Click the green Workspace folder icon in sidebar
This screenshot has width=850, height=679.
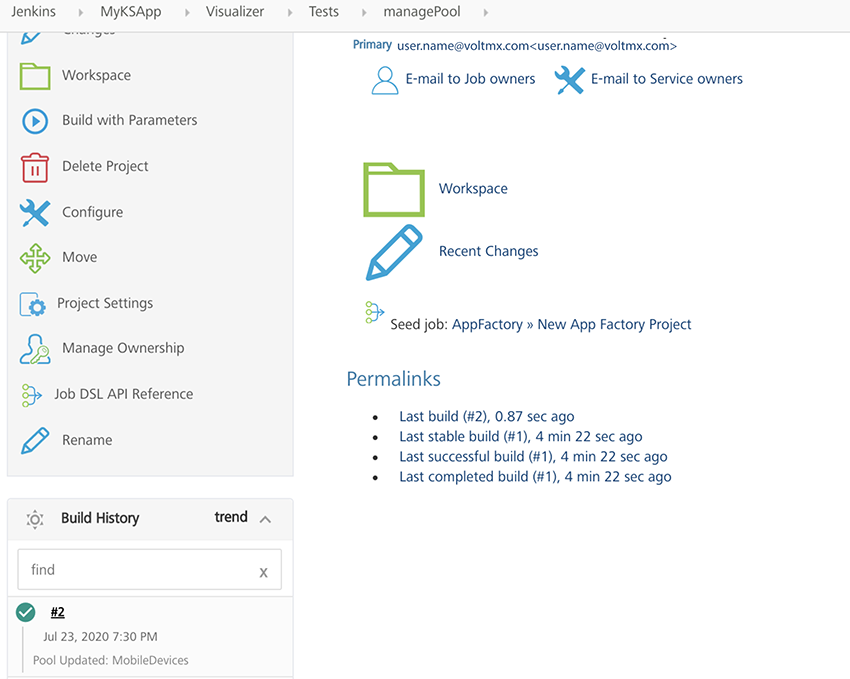[x=34, y=76]
